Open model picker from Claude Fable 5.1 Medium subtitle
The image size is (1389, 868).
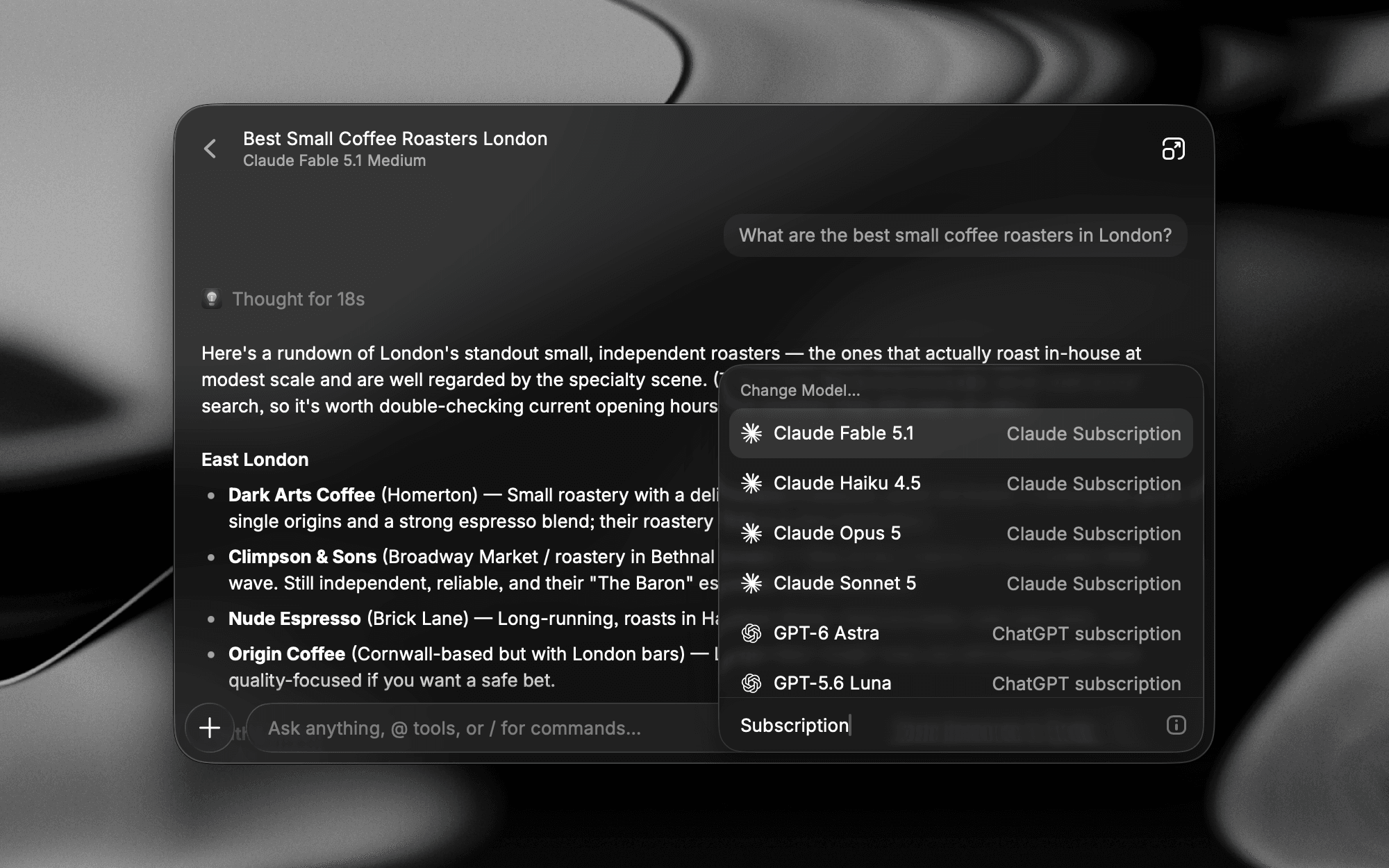[334, 160]
